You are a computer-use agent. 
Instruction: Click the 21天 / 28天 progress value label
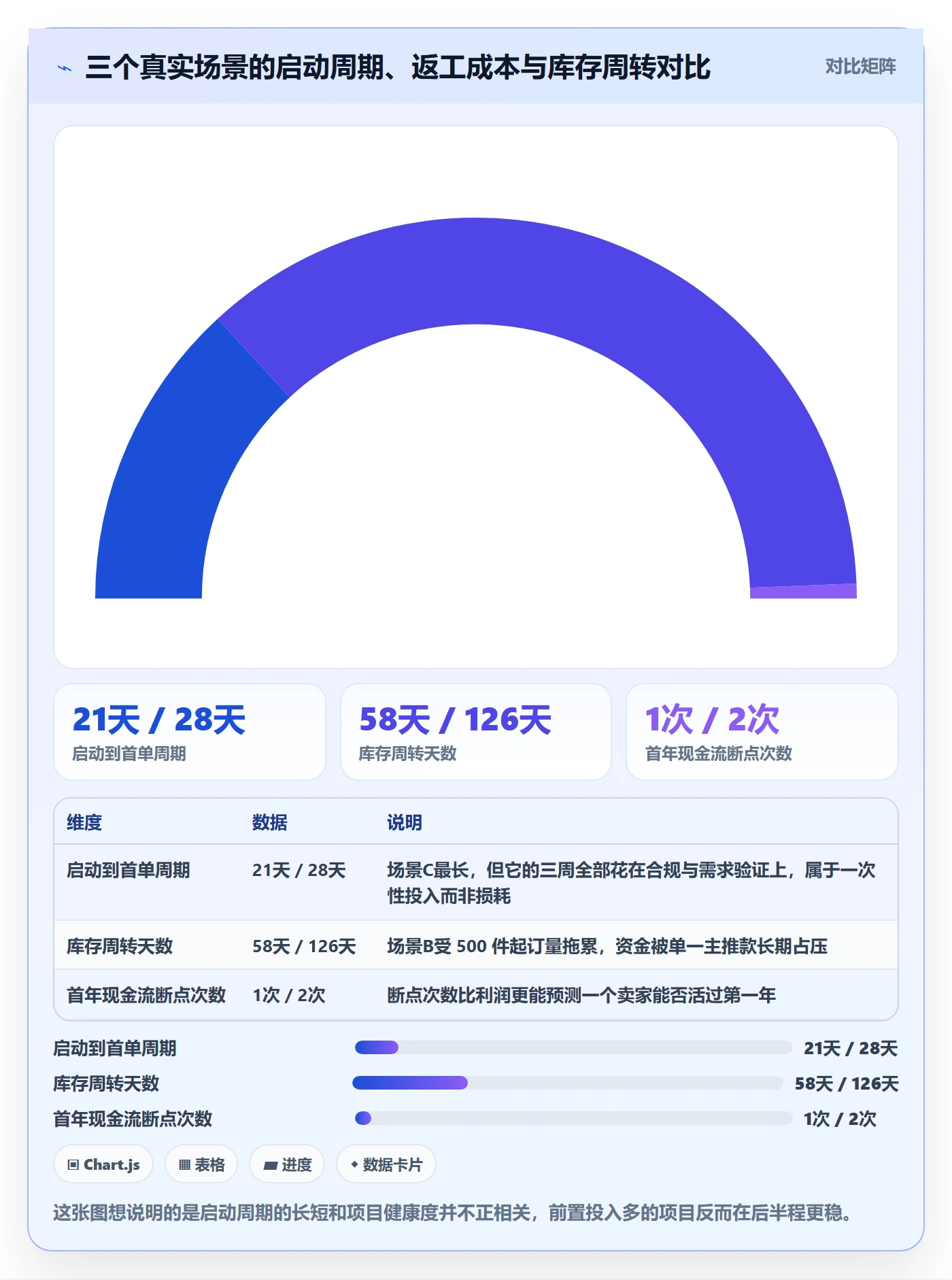(x=851, y=1048)
